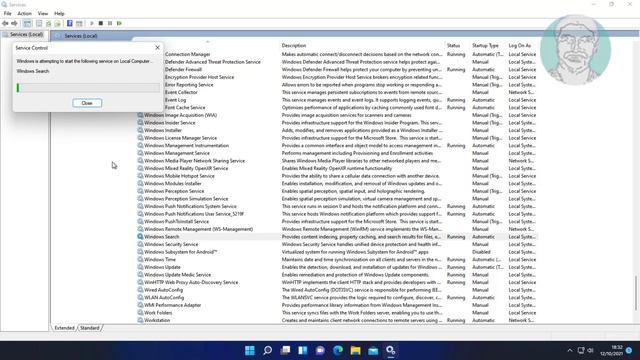Select Windows Modules Installer service
The height and width of the screenshot is (360, 640).
[x=337, y=184]
